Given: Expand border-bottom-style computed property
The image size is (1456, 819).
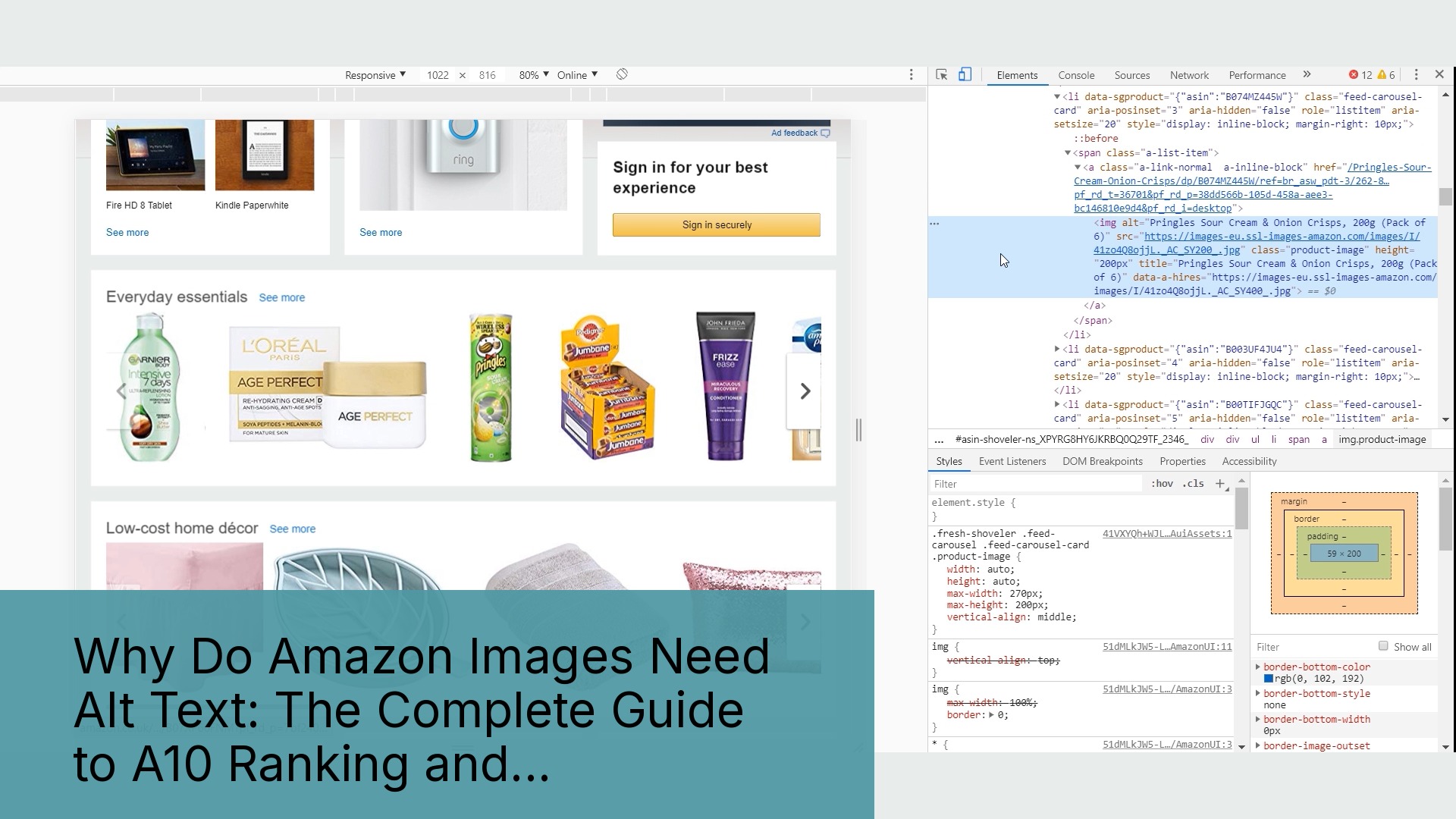Looking at the screenshot, I should [1258, 693].
